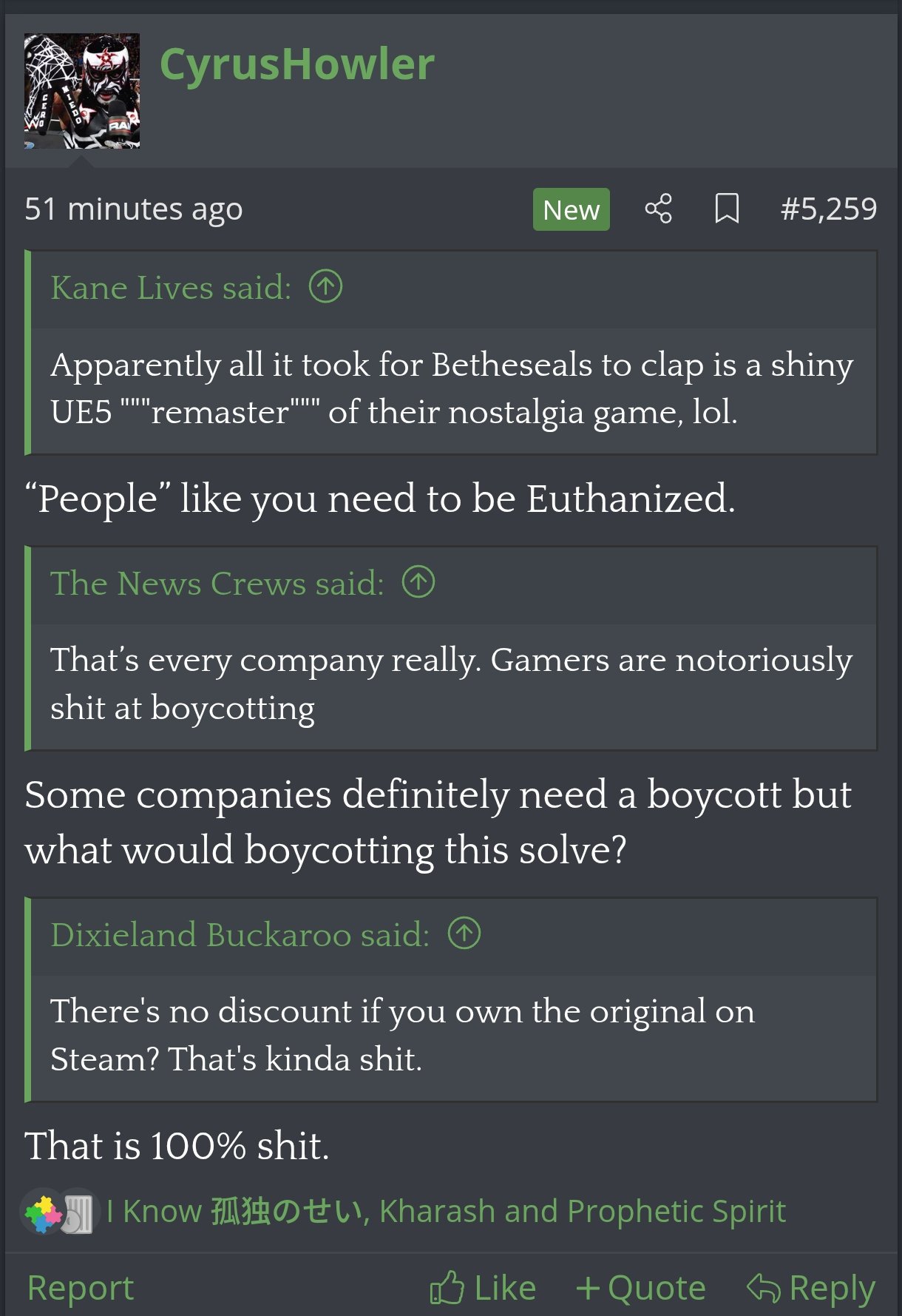Like this post
Viewport: 902px width, 1316px height.
483,1288
